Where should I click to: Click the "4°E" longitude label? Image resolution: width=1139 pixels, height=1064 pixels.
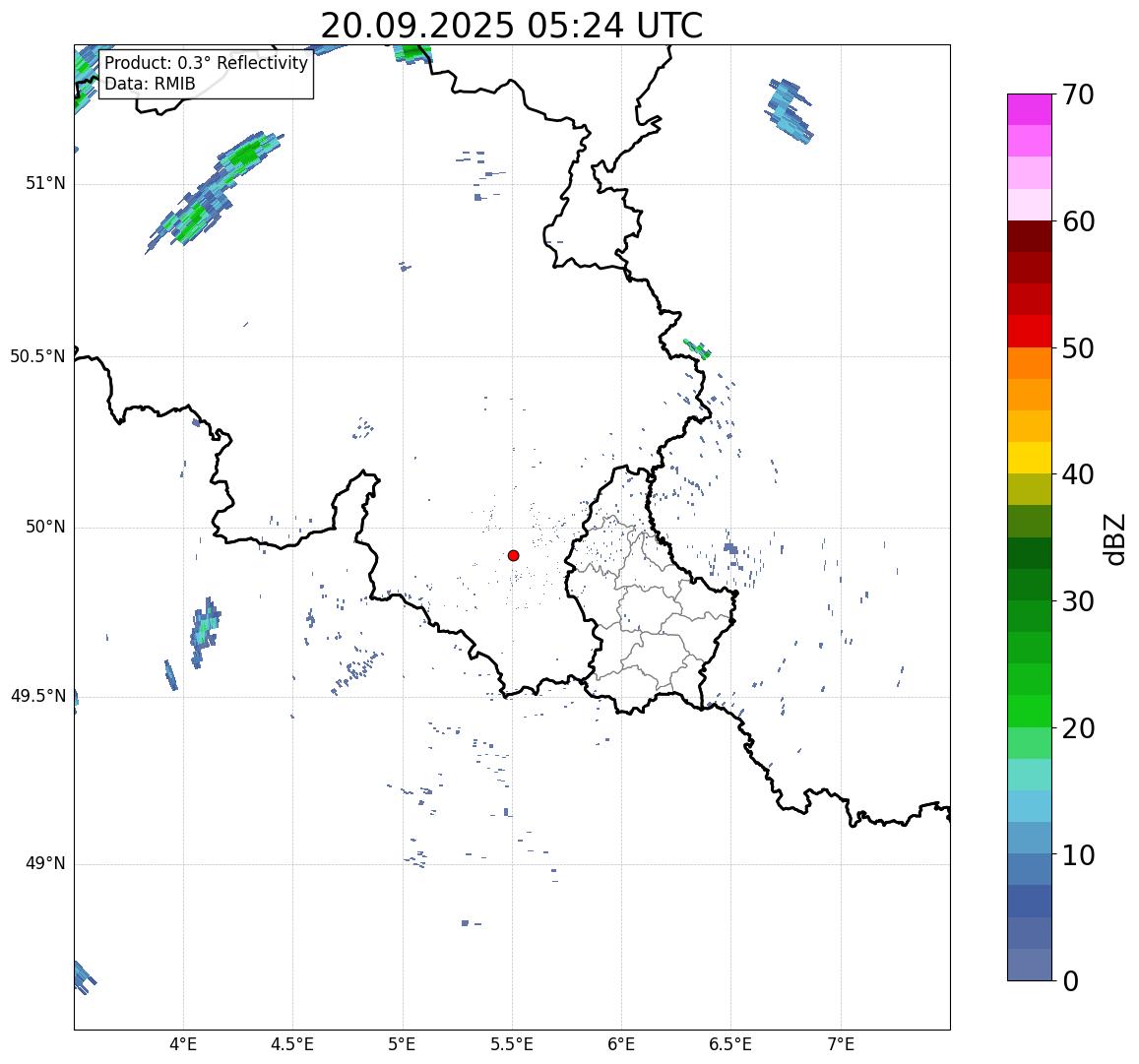pos(183,1044)
